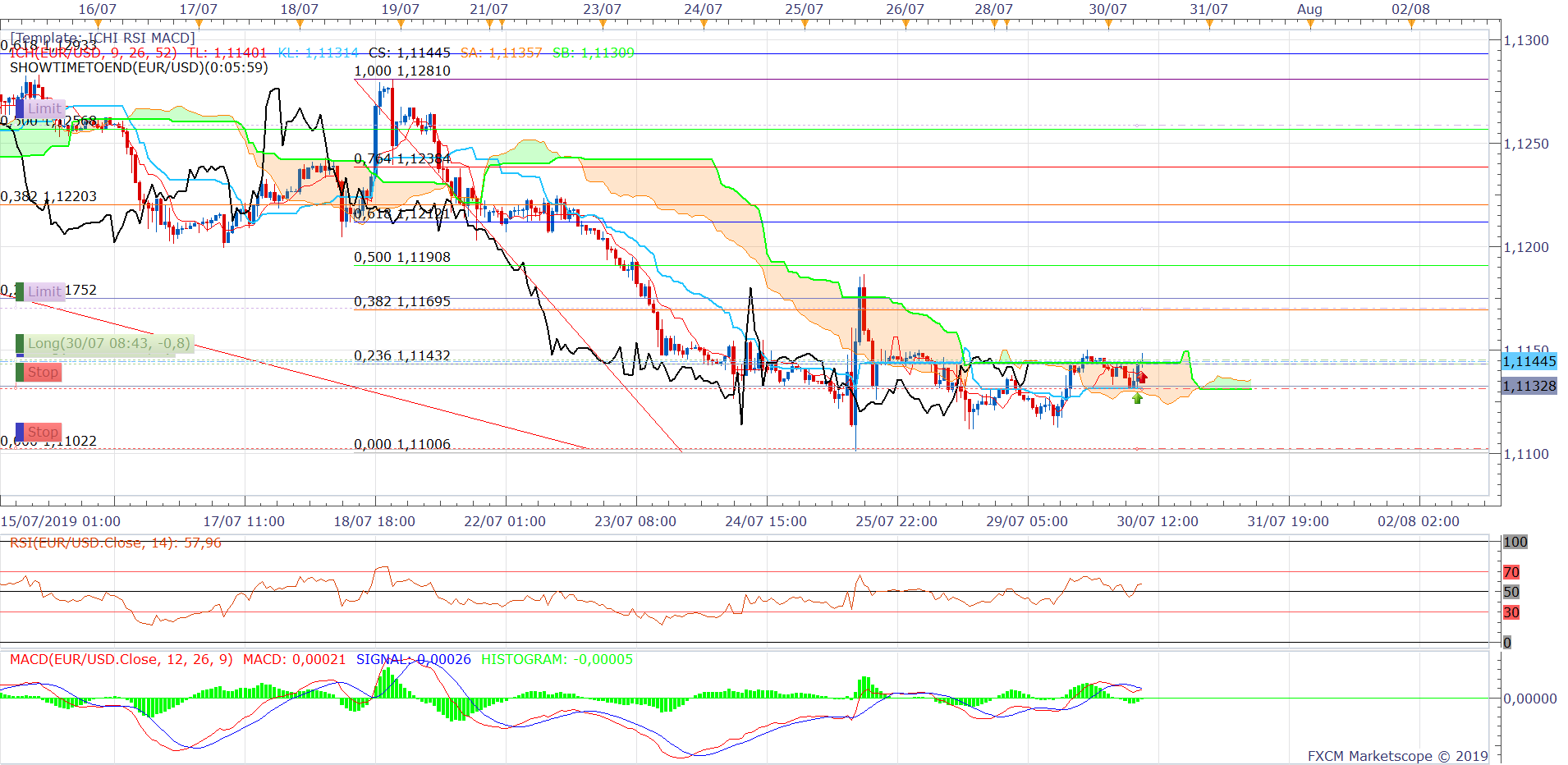Viewport: 1568px width, 765px height.
Task: Click the session marker triangle under 24/07
Action: click(x=704, y=24)
